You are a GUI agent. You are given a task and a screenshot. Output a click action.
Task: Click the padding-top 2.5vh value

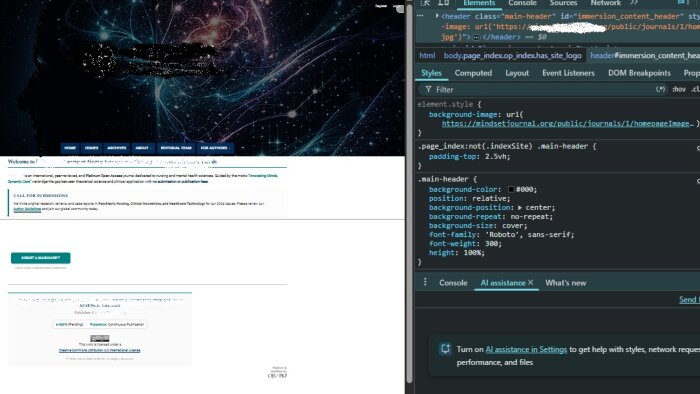(x=495, y=157)
